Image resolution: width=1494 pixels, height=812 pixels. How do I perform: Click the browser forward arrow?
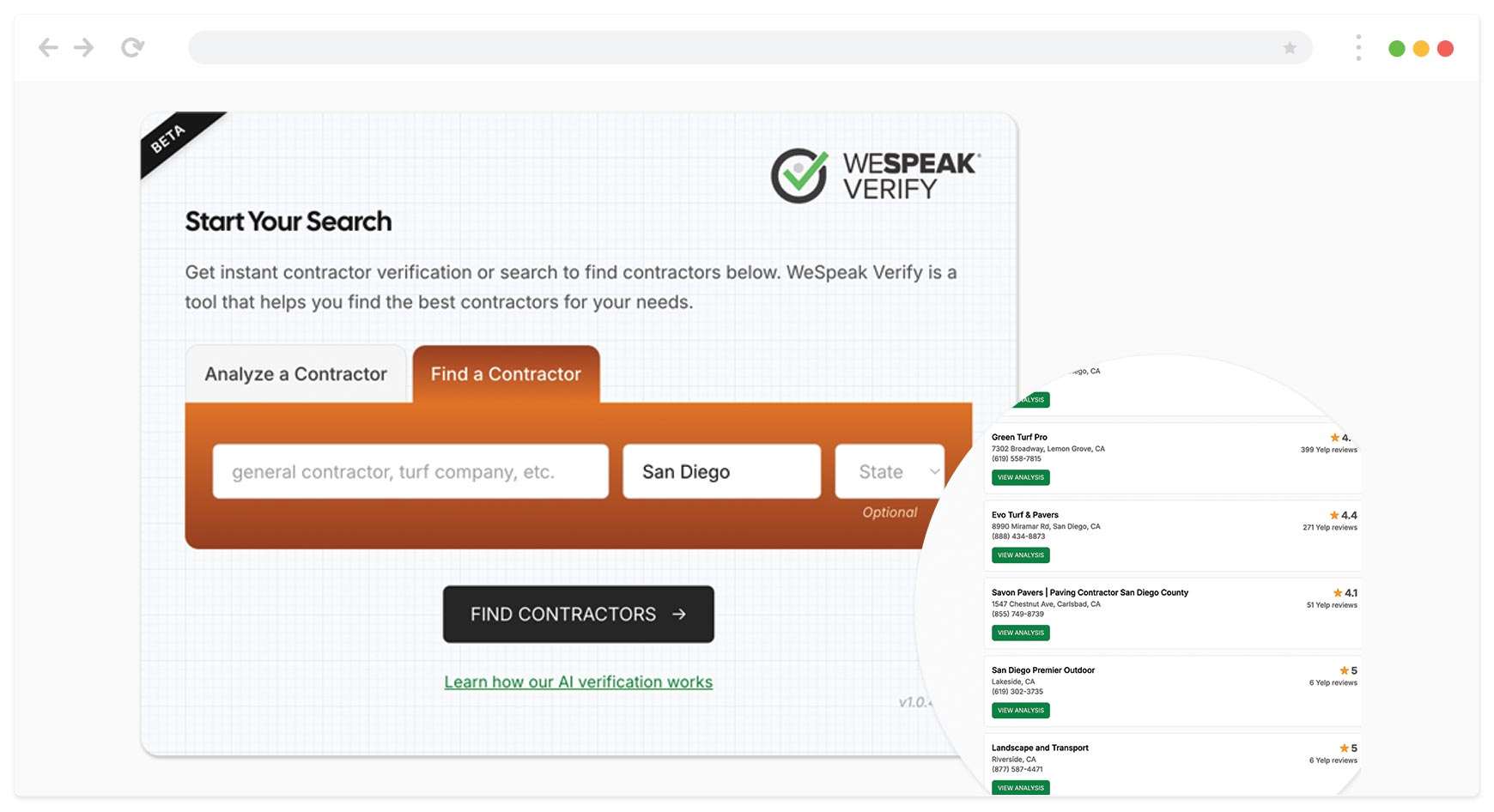point(84,47)
